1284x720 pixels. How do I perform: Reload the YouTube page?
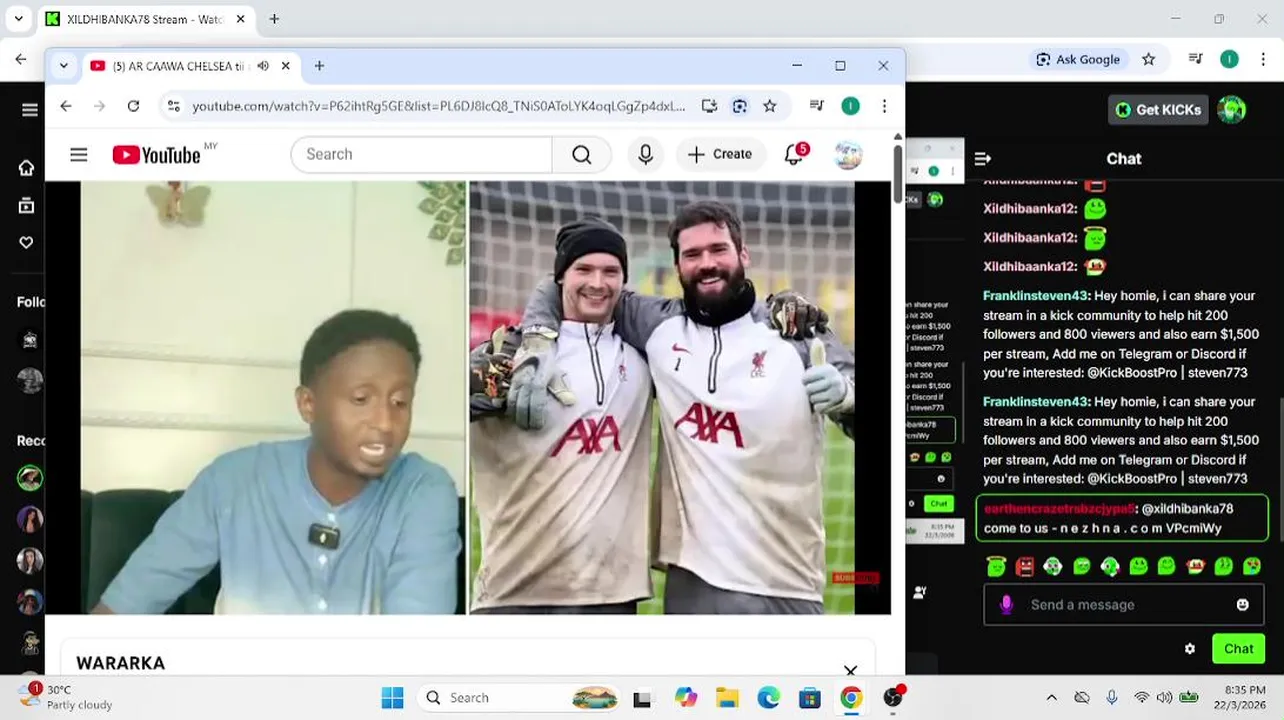point(133,106)
